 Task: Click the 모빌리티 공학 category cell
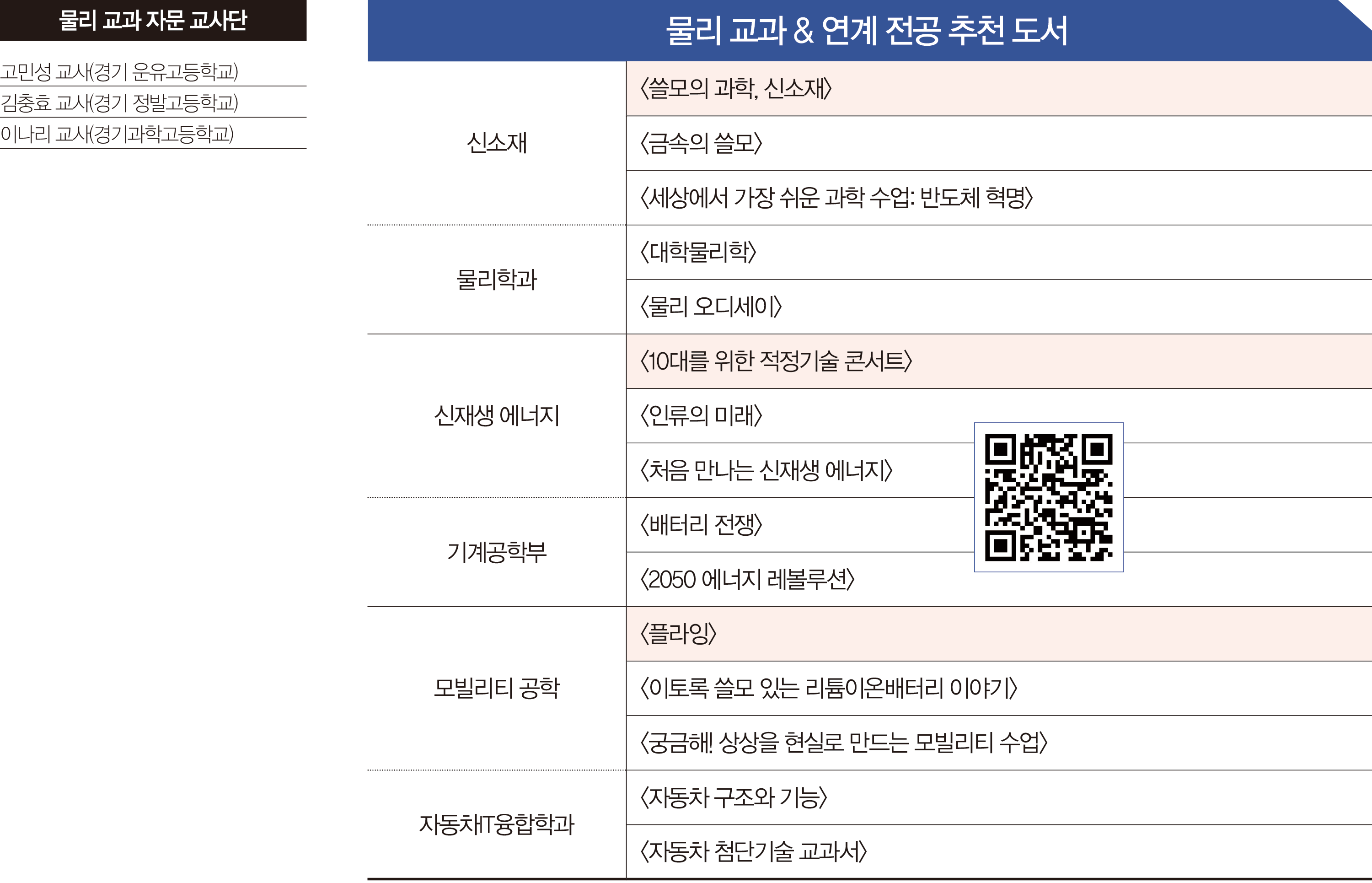coord(496,688)
